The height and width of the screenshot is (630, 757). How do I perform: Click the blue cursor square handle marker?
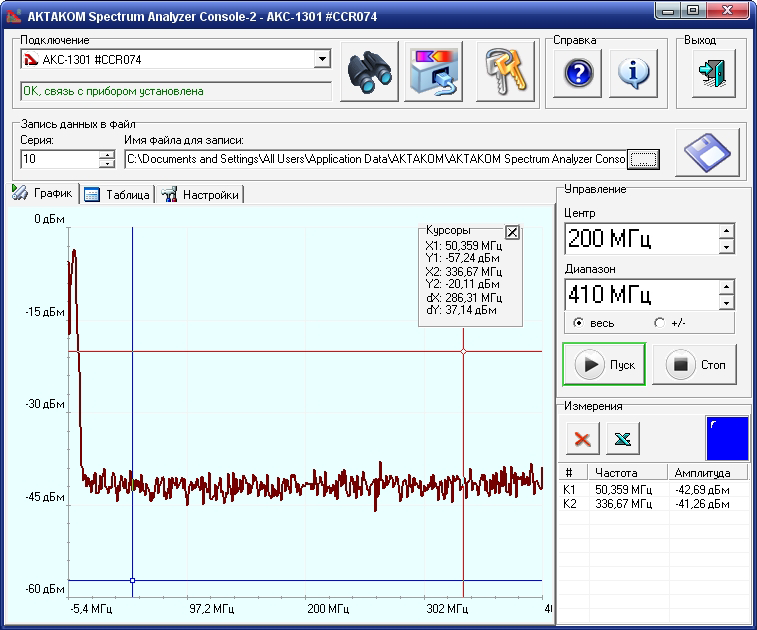[x=132, y=580]
